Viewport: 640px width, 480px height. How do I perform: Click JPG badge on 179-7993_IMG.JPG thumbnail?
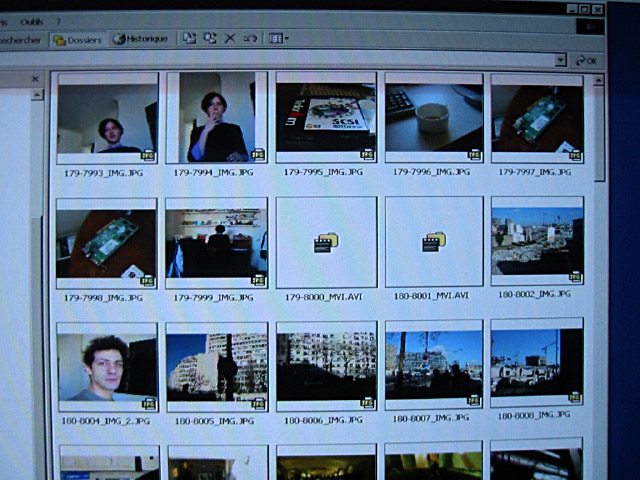pos(148,156)
